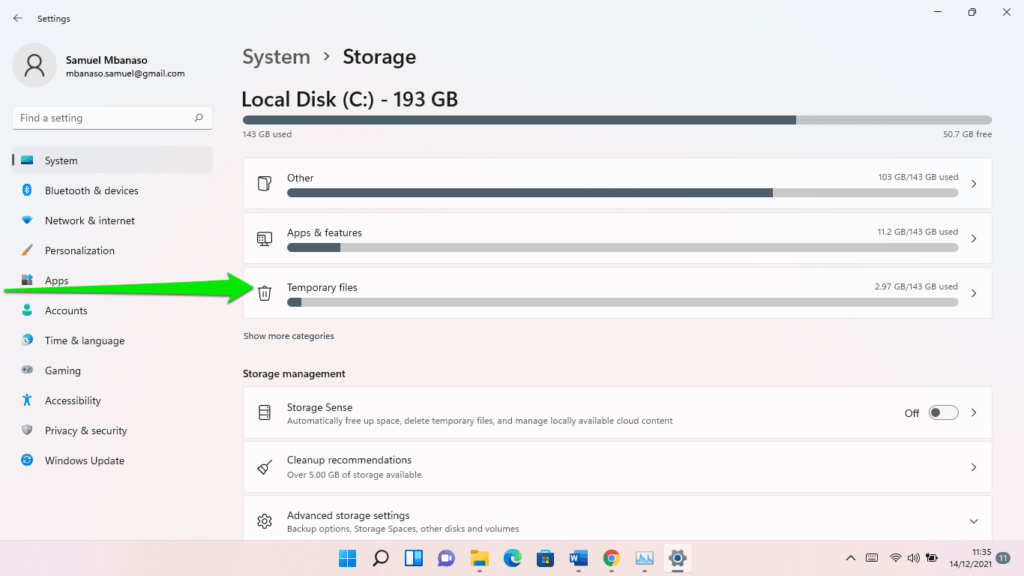The height and width of the screenshot is (576, 1024).
Task: Click the Cleanup recommendations broom icon
Action: (264, 467)
